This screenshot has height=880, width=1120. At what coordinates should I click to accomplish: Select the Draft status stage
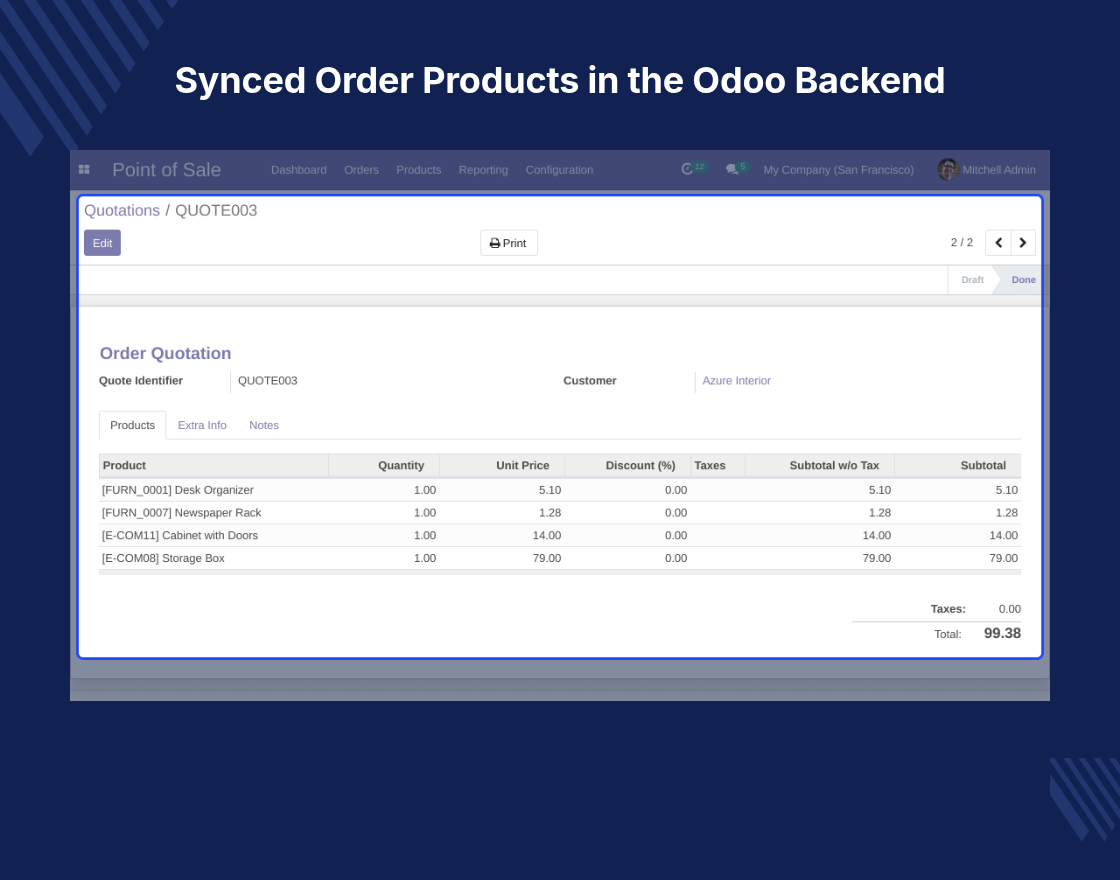pyautogui.click(x=972, y=280)
